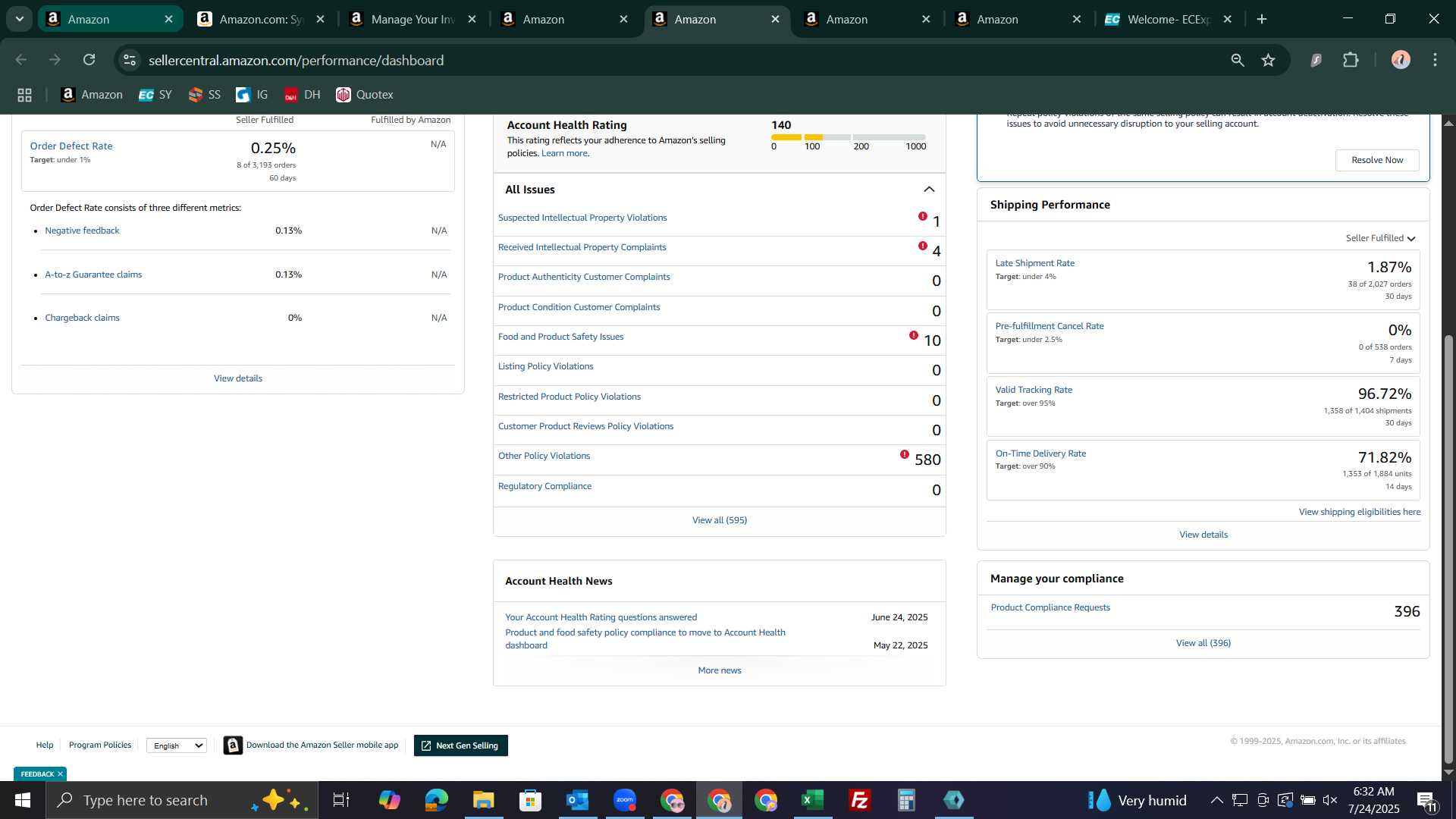Open On-Time Delivery Rate link

[1040, 453]
